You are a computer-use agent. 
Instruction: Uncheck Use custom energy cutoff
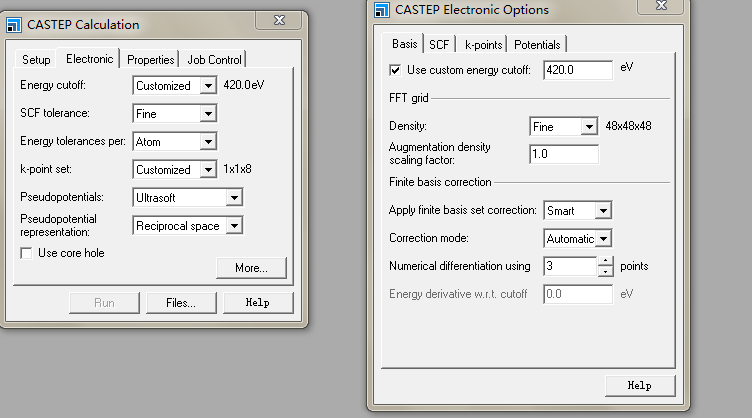(x=395, y=70)
